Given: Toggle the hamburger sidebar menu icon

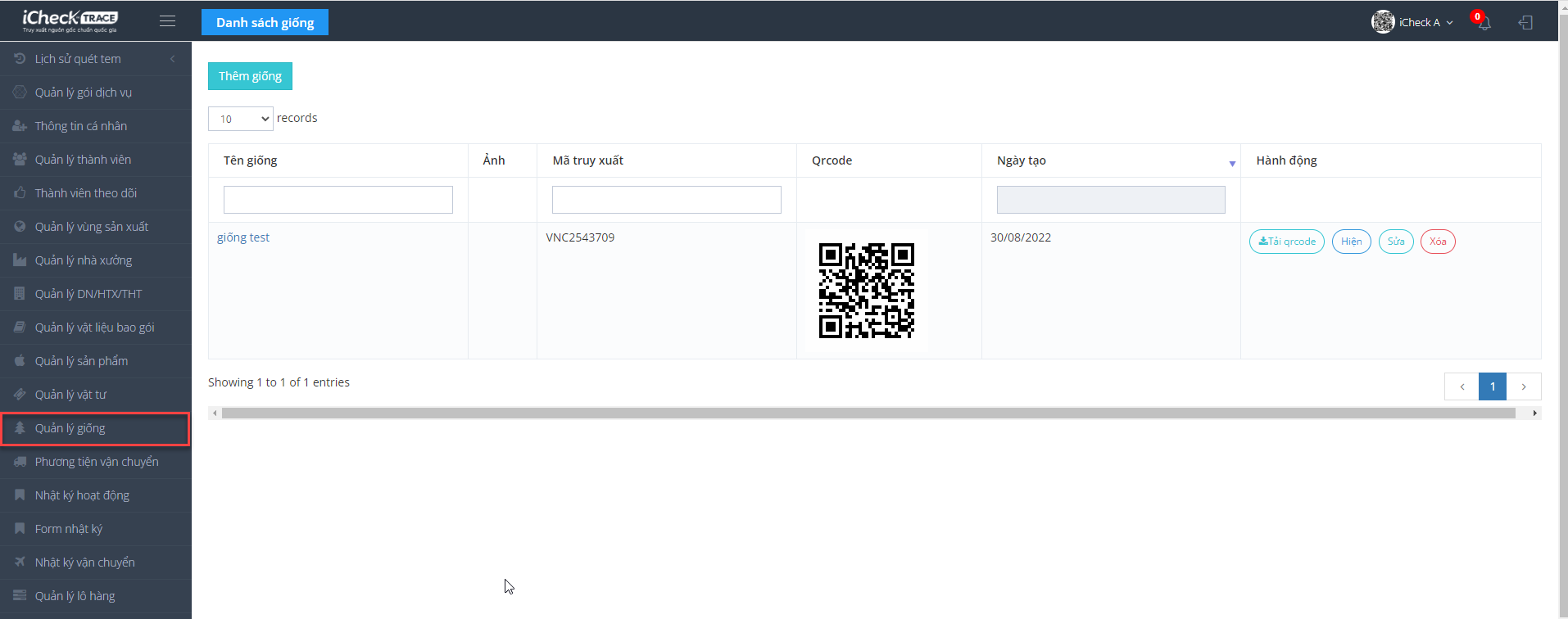Looking at the screenshot, I should pyautogui.click(x=167, y=21).
